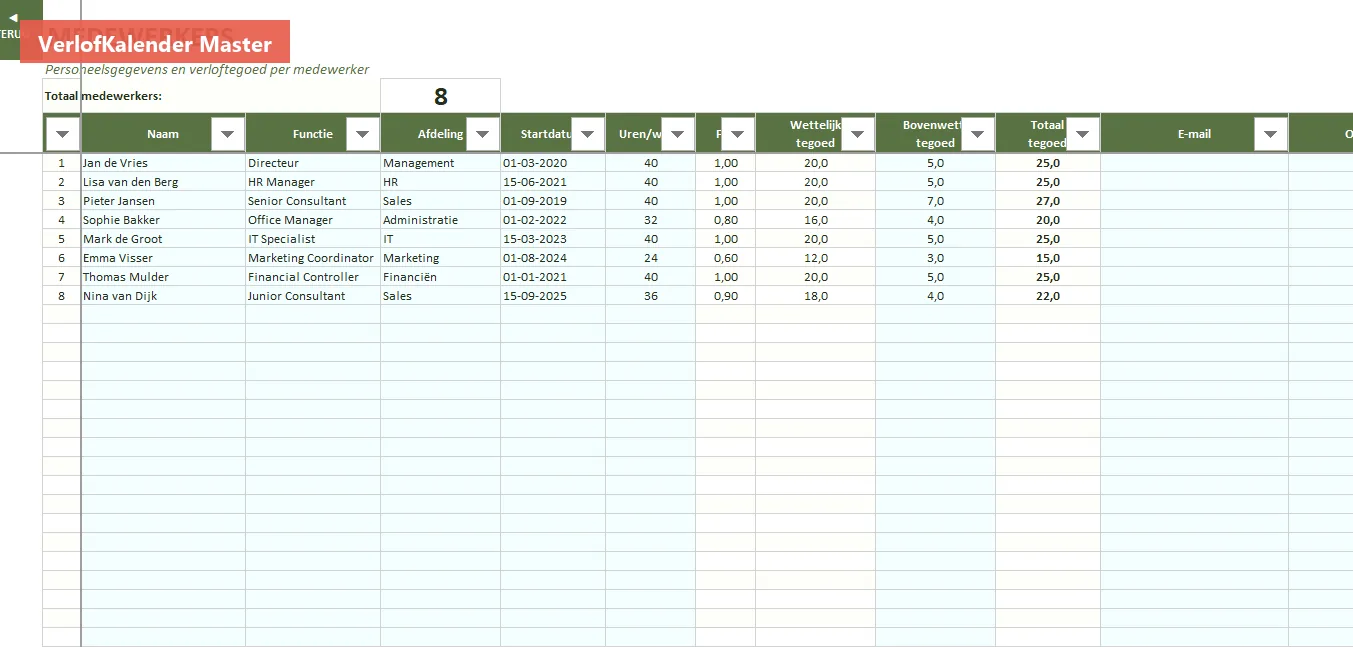Click the 7,0 cell in Pieter Jansen's row
The image size is (1353, 647).
pos(936,201)
